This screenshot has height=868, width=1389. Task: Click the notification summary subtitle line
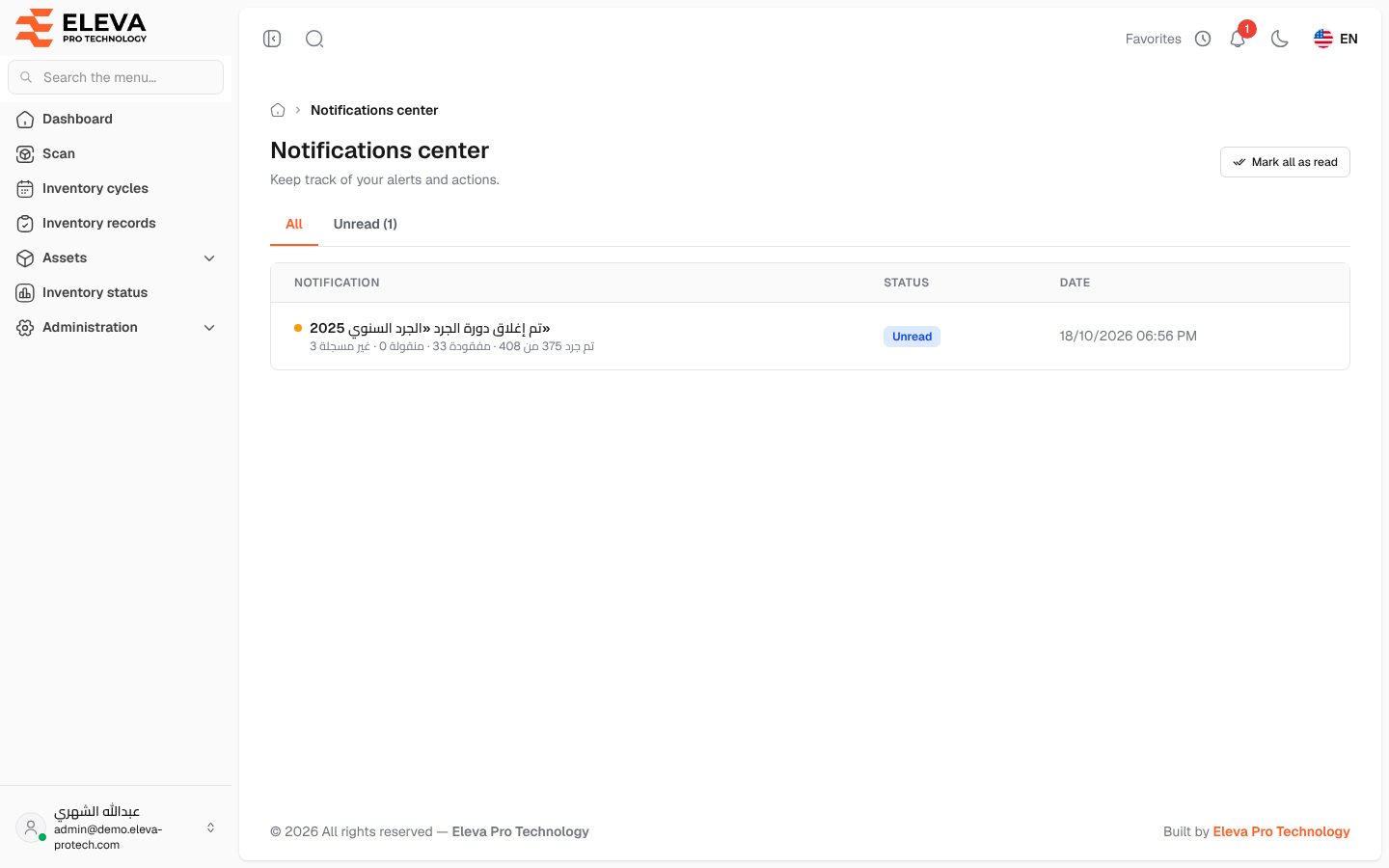coord(451,346)
